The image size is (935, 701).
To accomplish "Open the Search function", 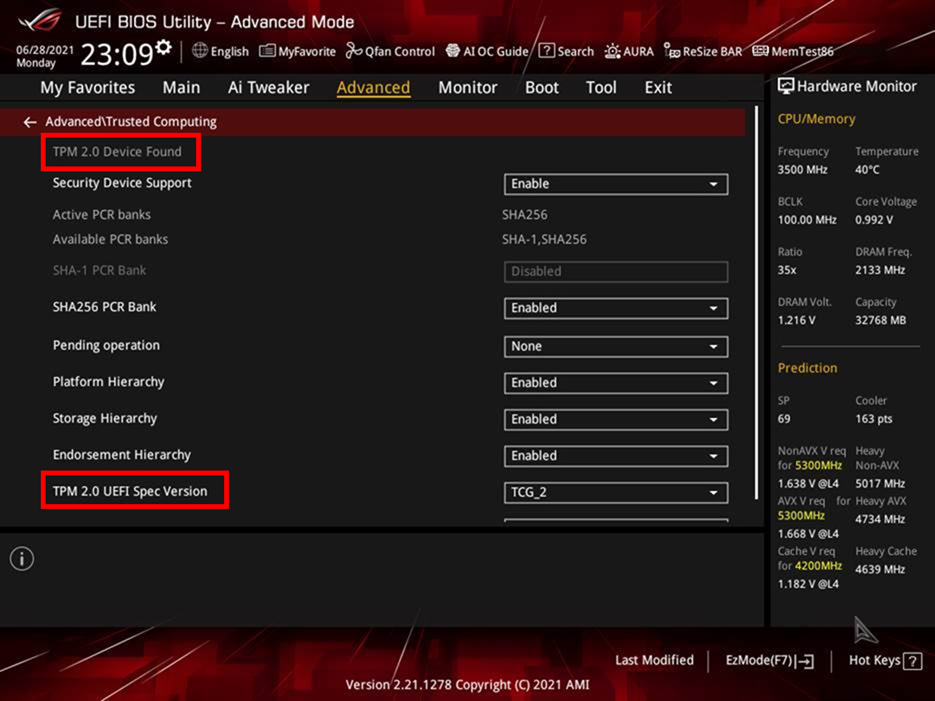I will click(565, 51).
